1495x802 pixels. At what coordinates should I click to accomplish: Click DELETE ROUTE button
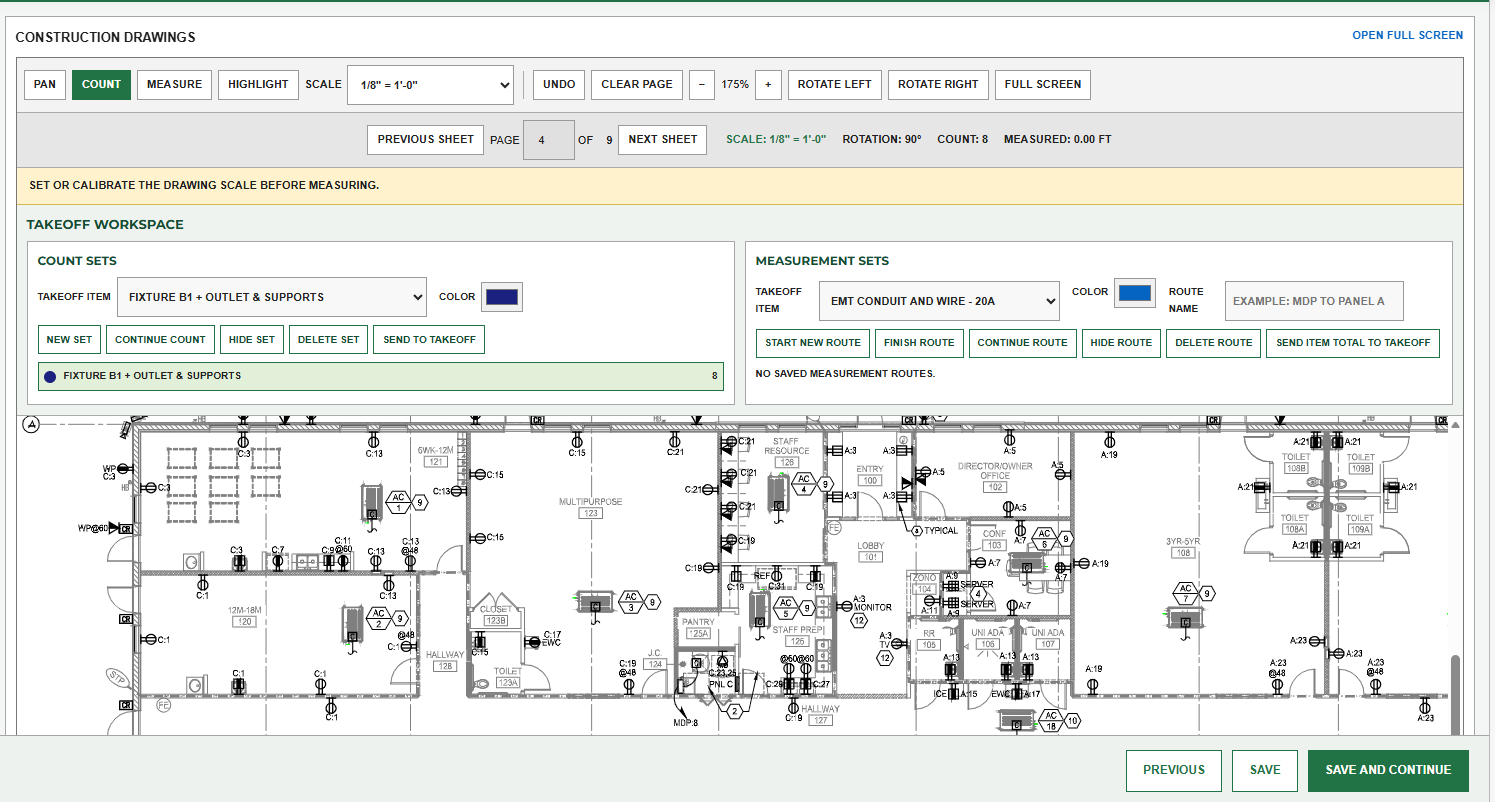click(1213, 342)
